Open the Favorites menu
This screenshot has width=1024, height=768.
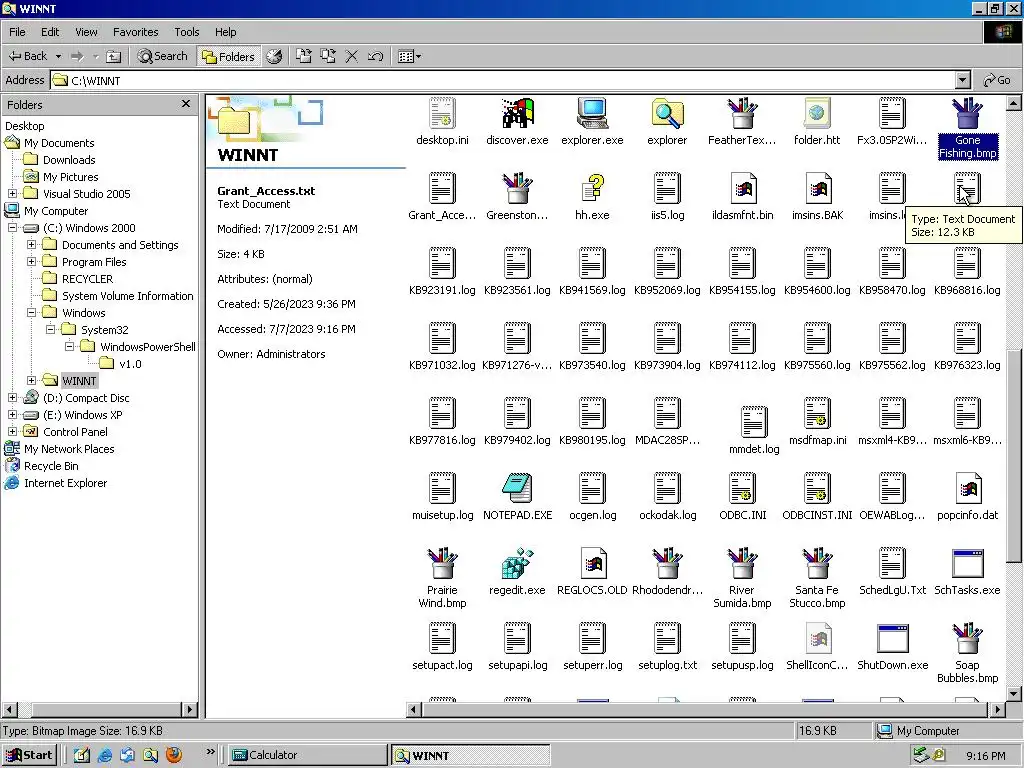135,32
